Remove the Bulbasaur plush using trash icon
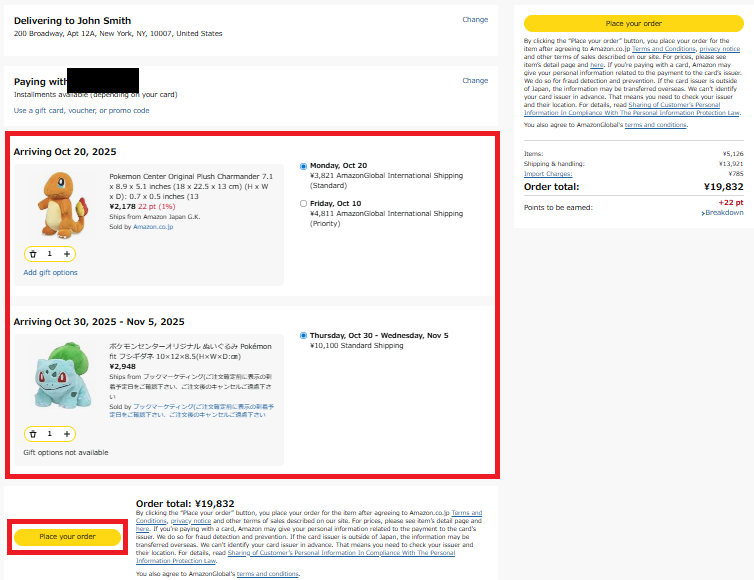The width and height of the screenshot is (754, 580). coord(33,434)
